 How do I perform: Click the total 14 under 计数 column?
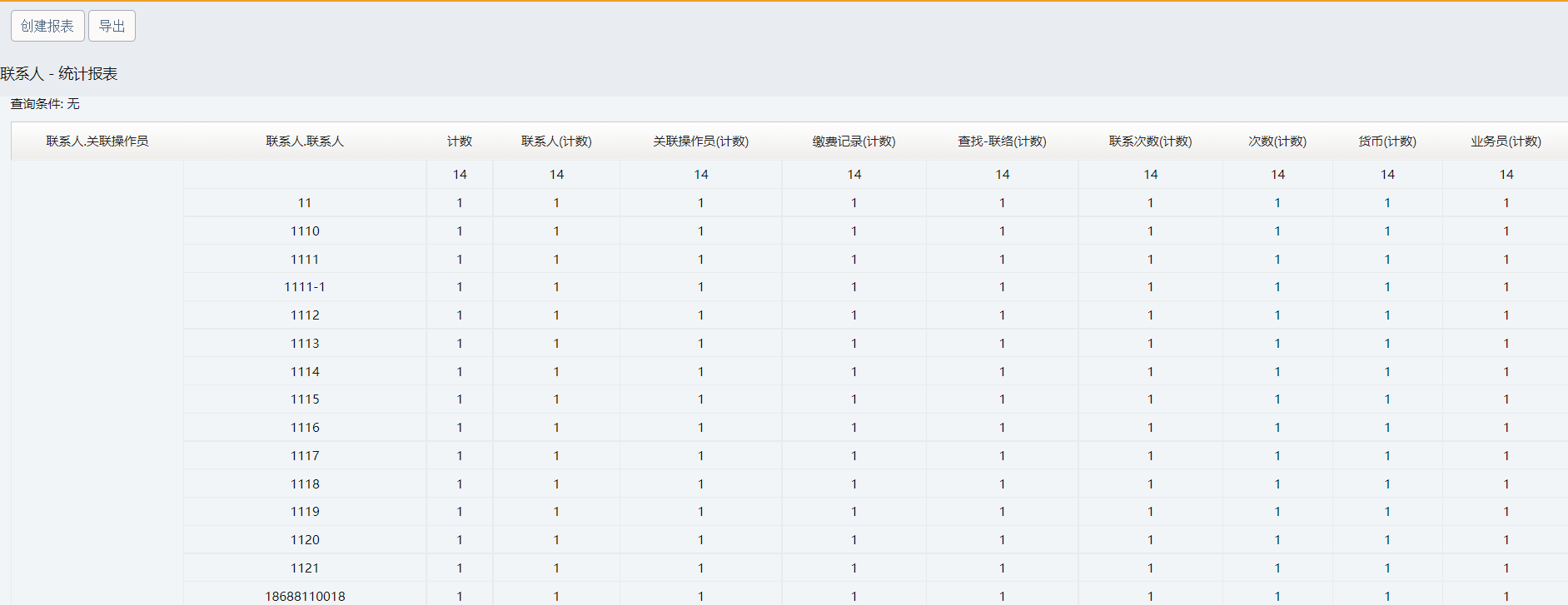pyautogui.click(x=460, y=175)
